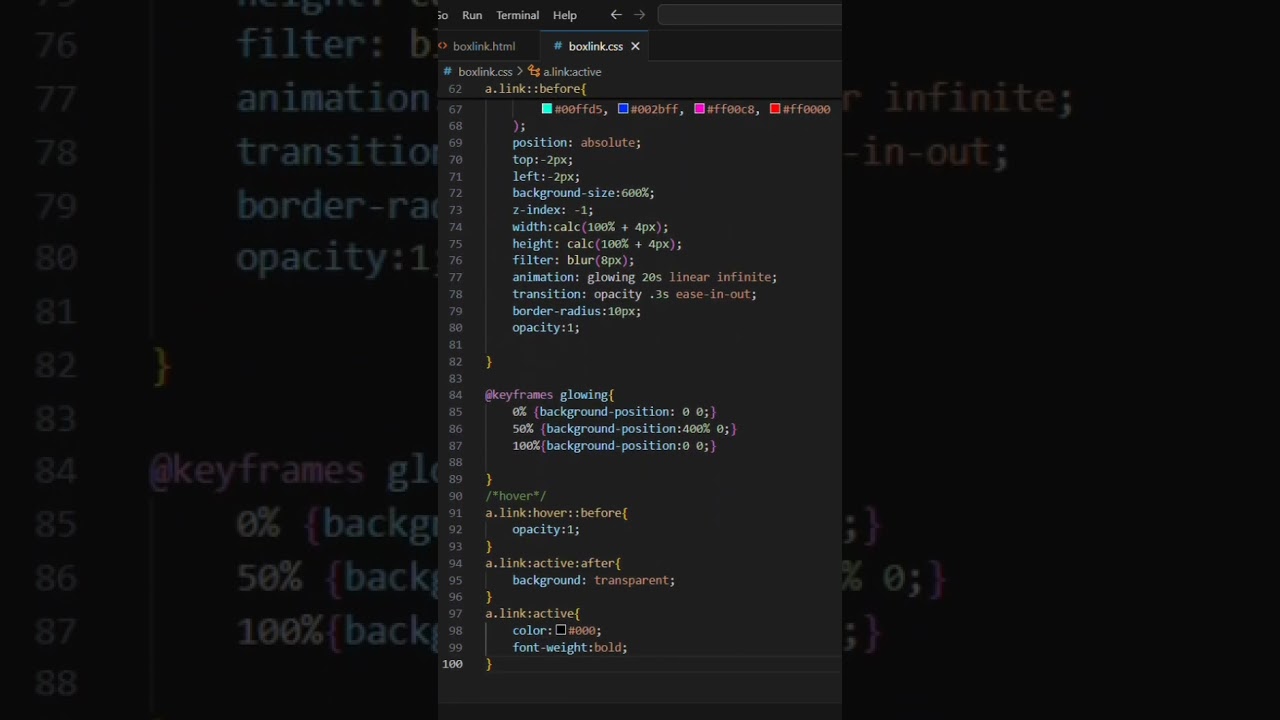Select the boxlink.css editor tab
The image size is (1280, 720).
click(595, 46)
